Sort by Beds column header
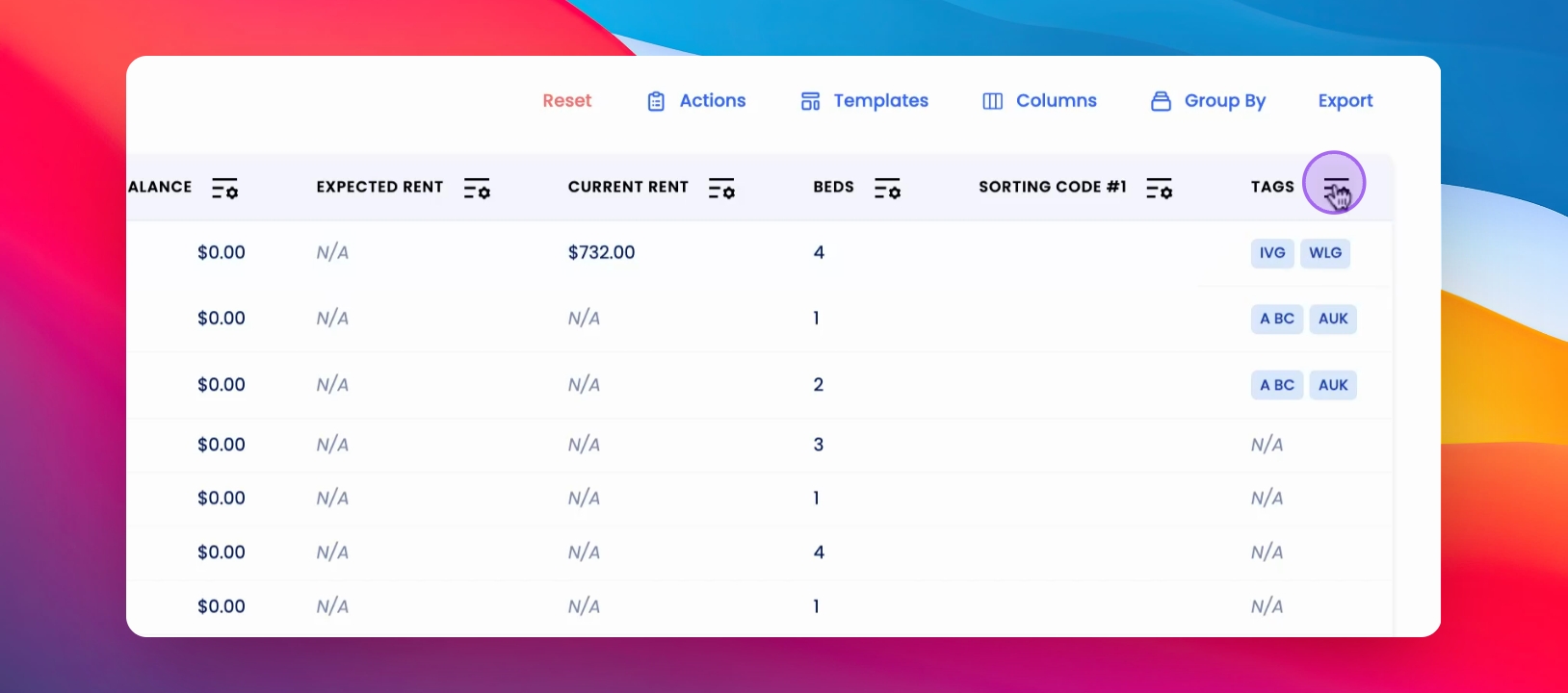1568x693 pixels. tap(833, 187)
